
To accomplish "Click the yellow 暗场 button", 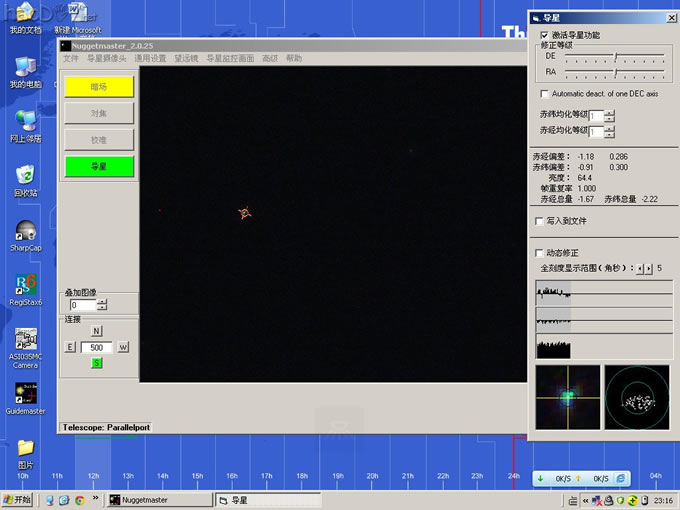I will point(99,87).
